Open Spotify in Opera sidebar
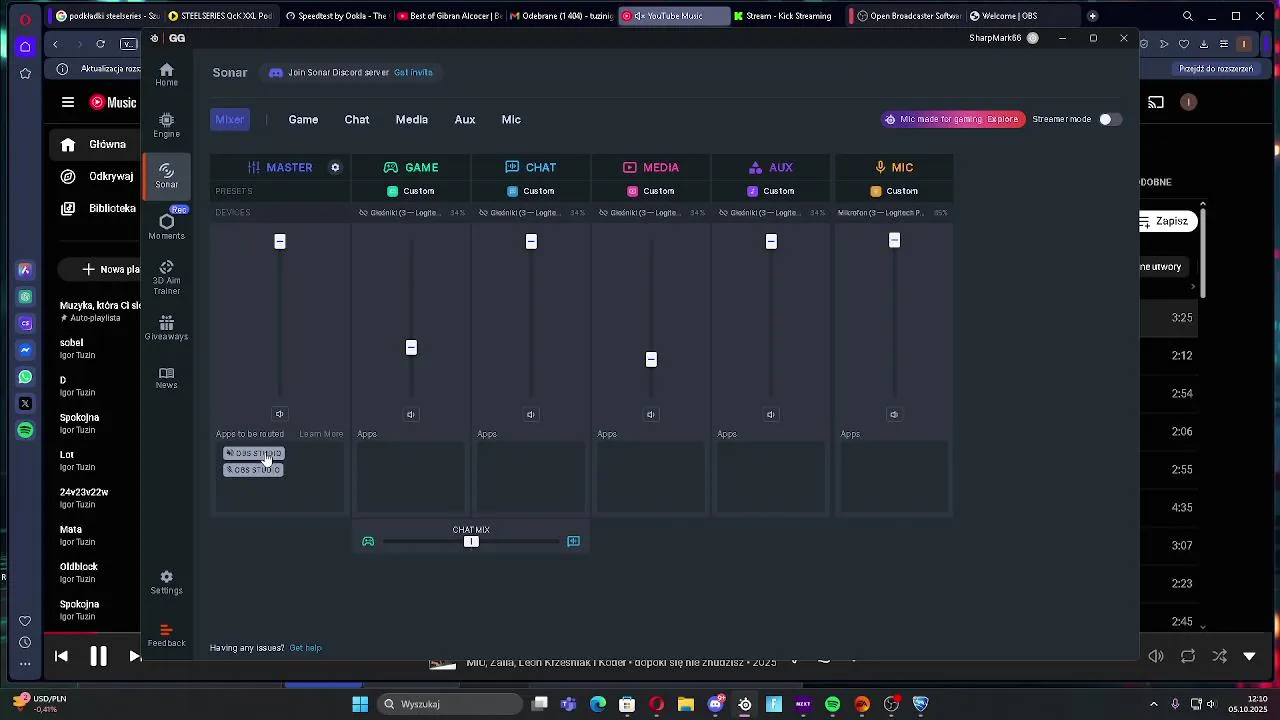1280x720 pixels. (25, 430)
